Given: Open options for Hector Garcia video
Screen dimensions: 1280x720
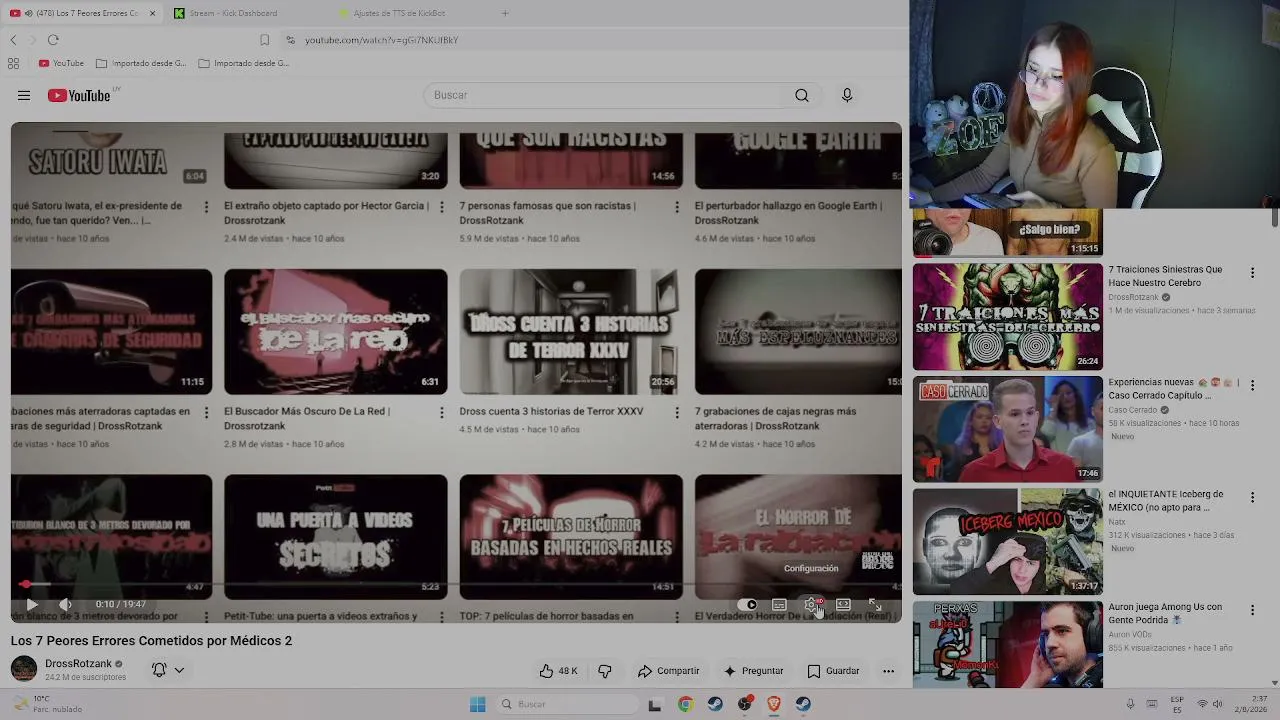Looking at the screenshot, I should coord(441,207).
